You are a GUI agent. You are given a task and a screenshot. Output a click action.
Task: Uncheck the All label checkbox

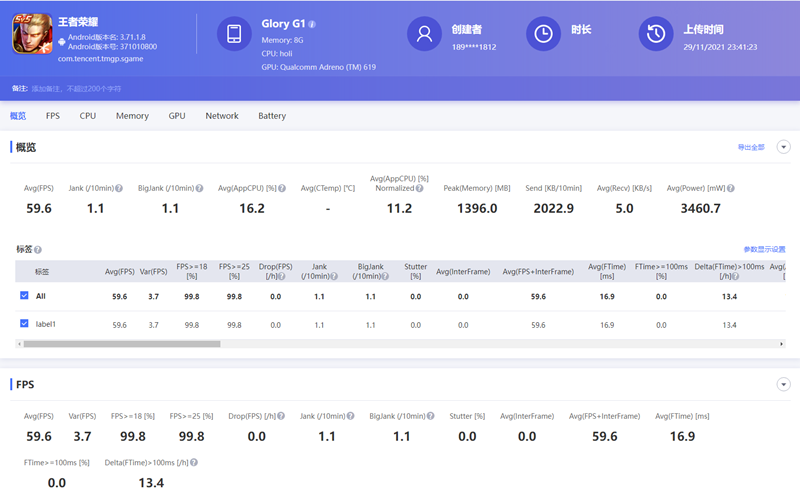click(25, 296)
